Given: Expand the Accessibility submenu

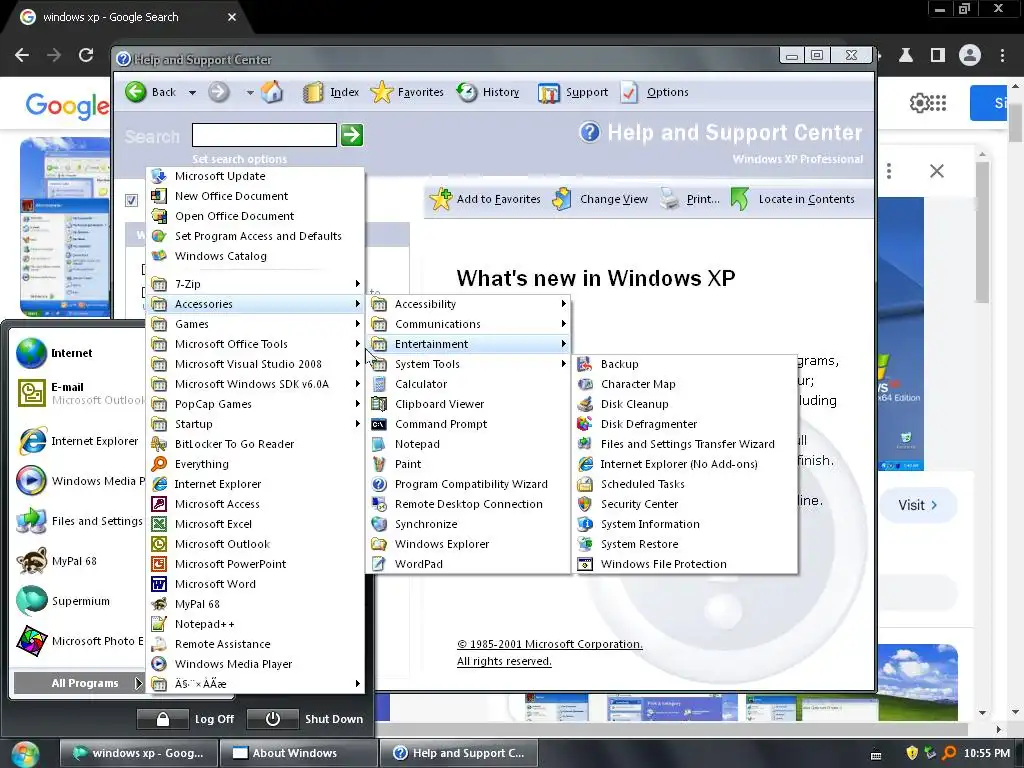Looking at the screenshot, I should (x=468, y=304).
